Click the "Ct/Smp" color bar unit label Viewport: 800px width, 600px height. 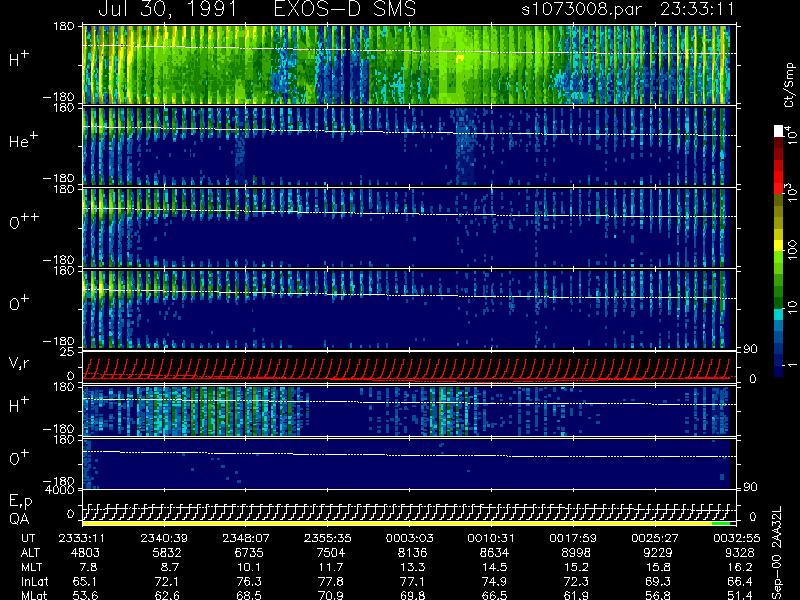pyautogui.click(x=789, y=85)
